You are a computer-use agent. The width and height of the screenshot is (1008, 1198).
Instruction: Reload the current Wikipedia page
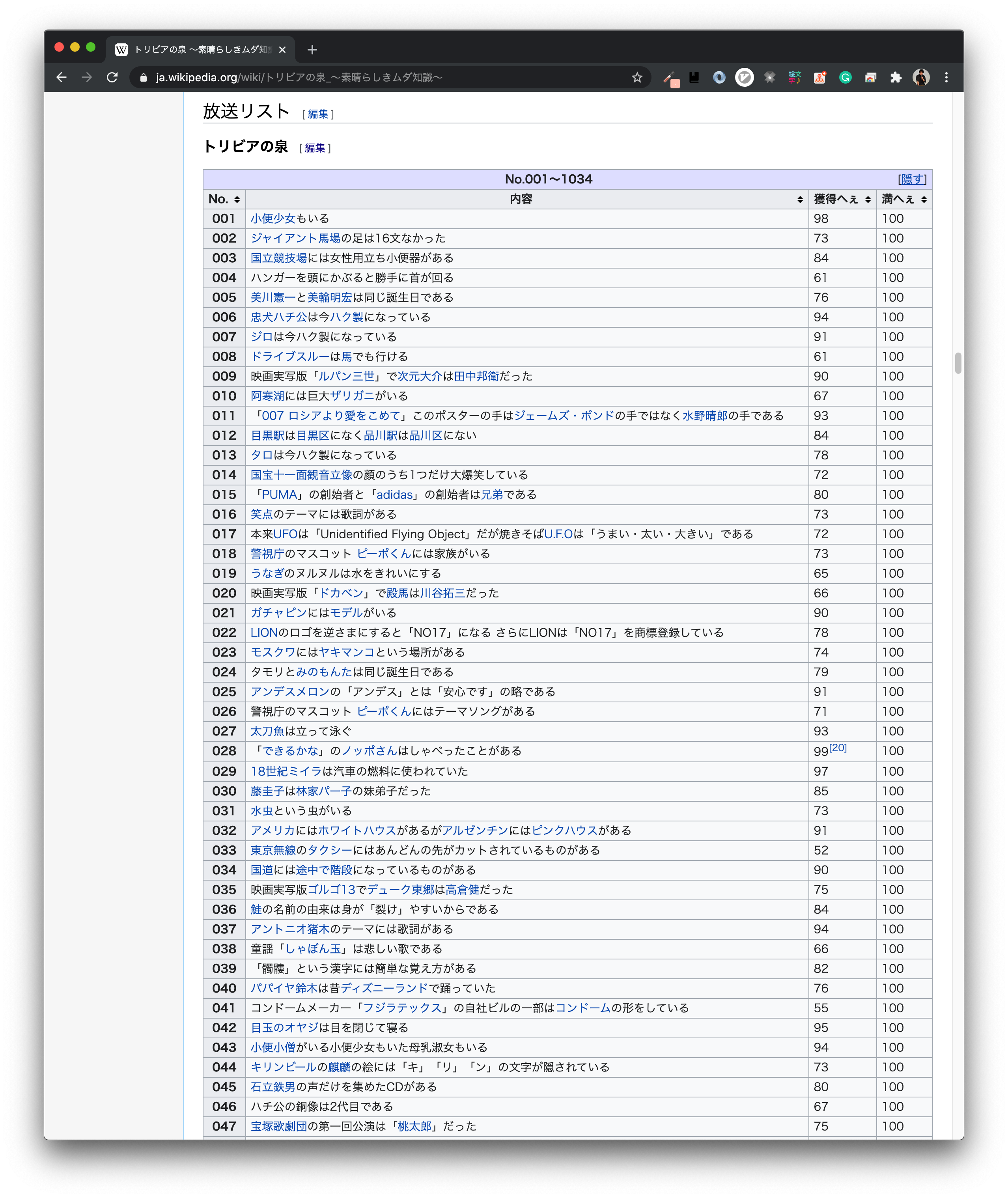point(112,77)
